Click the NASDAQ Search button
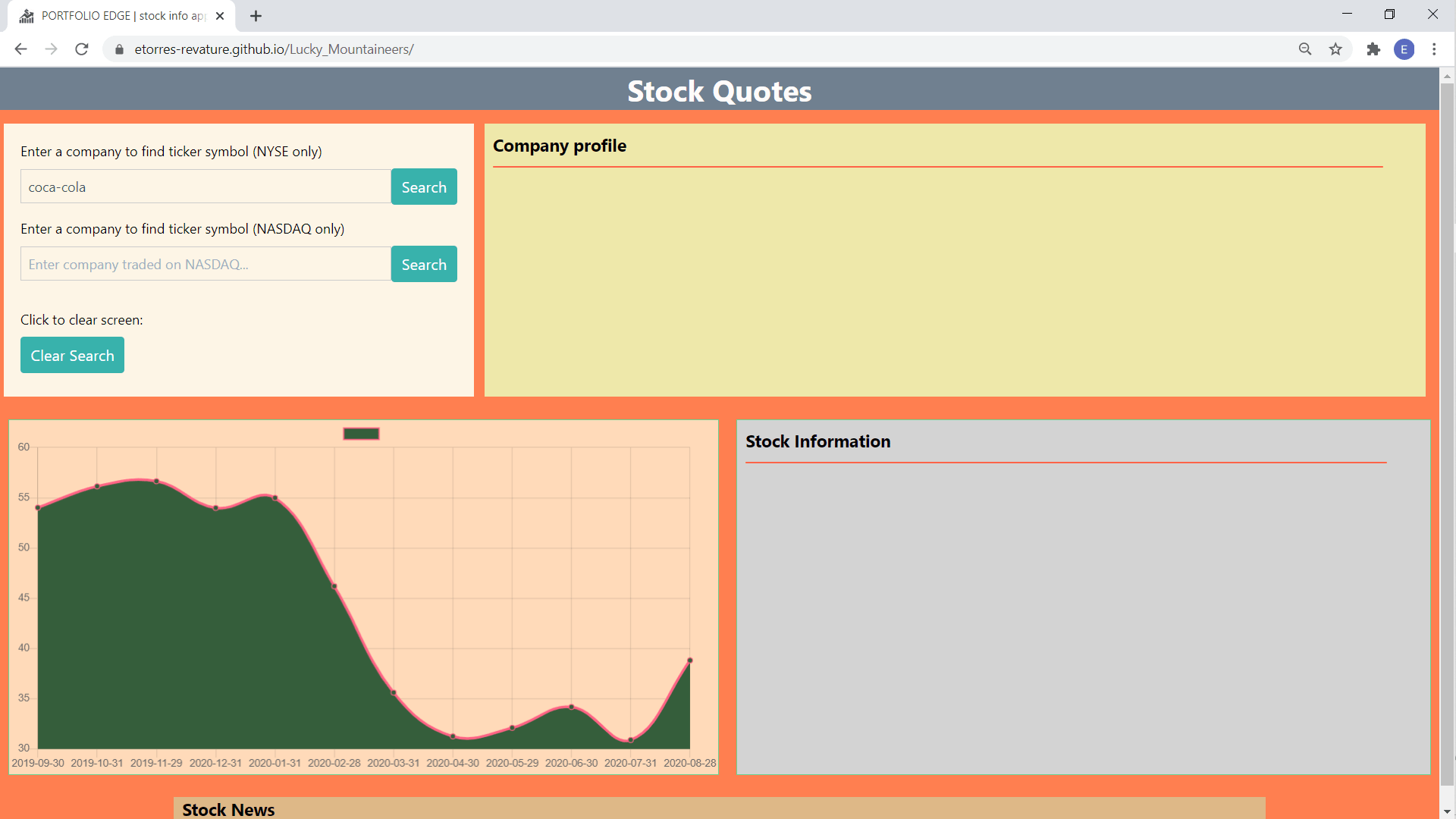This screenshot has height=819, width=1456. 424,264
